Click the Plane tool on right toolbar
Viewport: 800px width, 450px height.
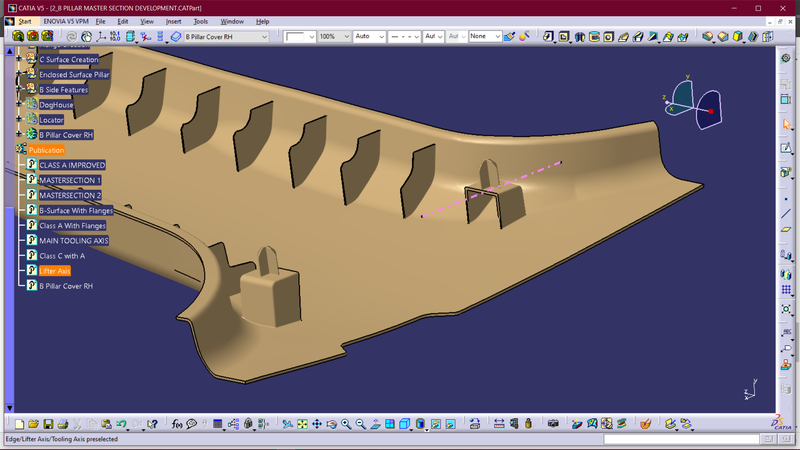786,229
